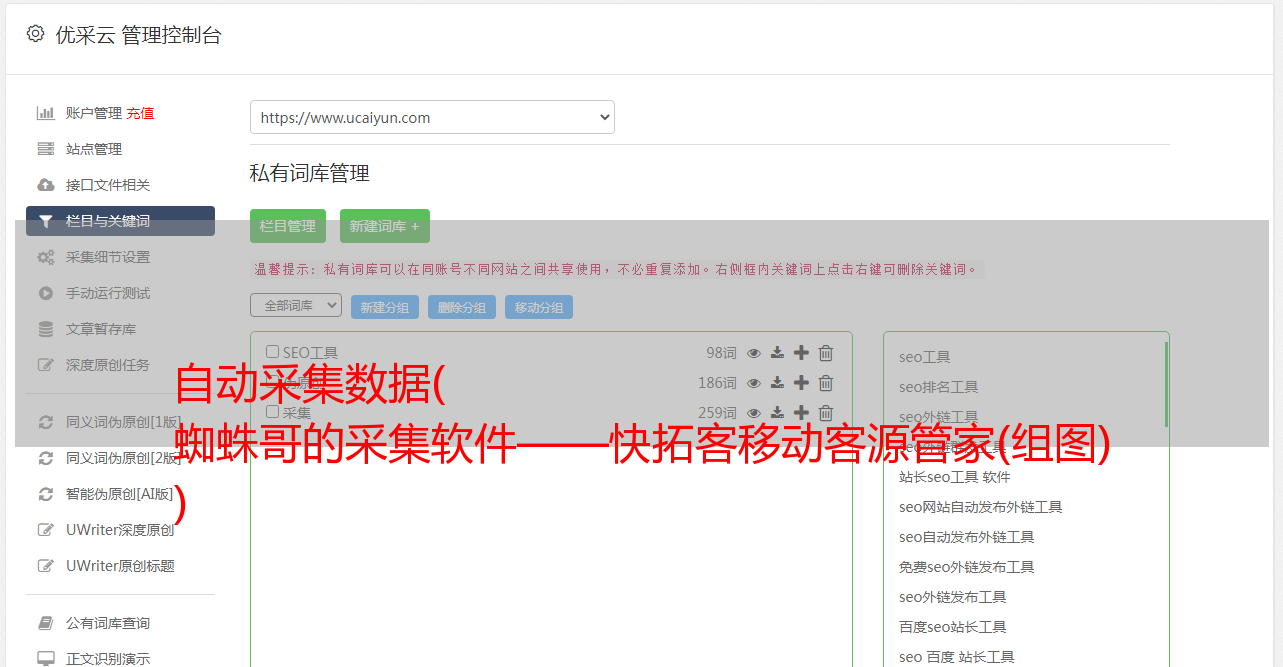The width and height of the screenshot is (1283, 667).
Task: Check the SEO工具 checkbox
Action: point(272,352)
